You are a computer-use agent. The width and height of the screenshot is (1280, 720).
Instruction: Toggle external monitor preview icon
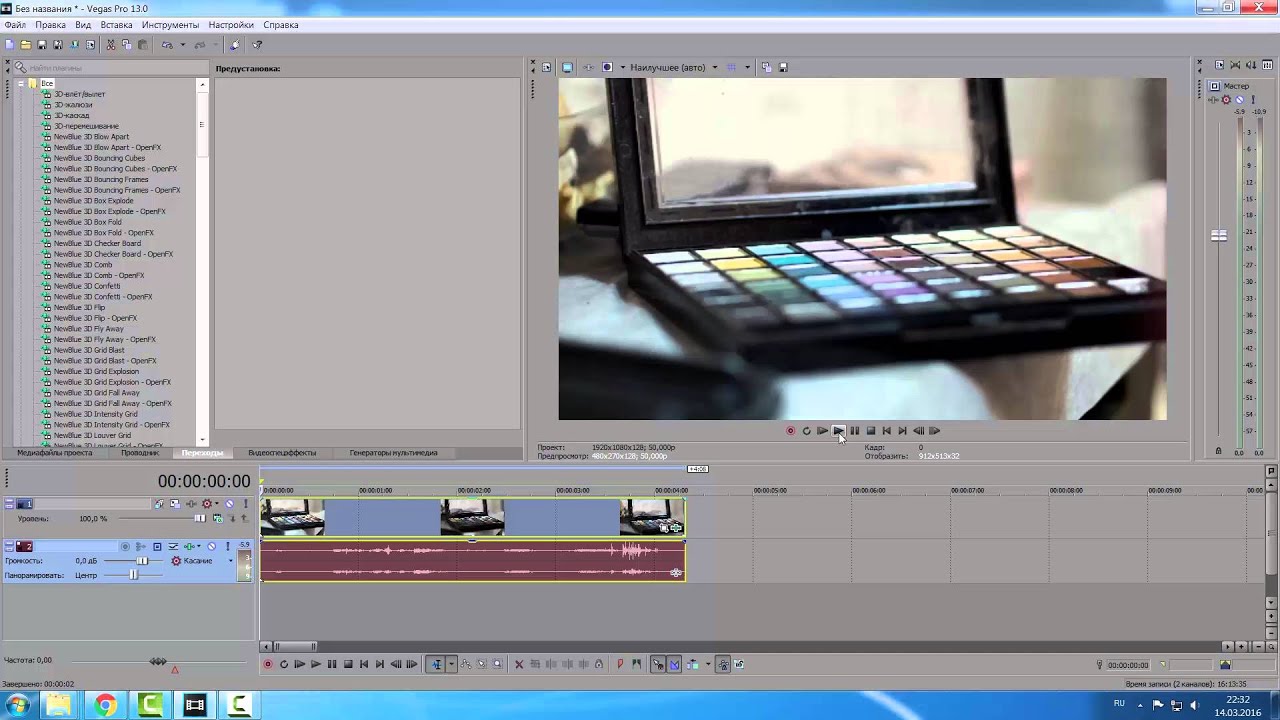[x=567, y=67]
